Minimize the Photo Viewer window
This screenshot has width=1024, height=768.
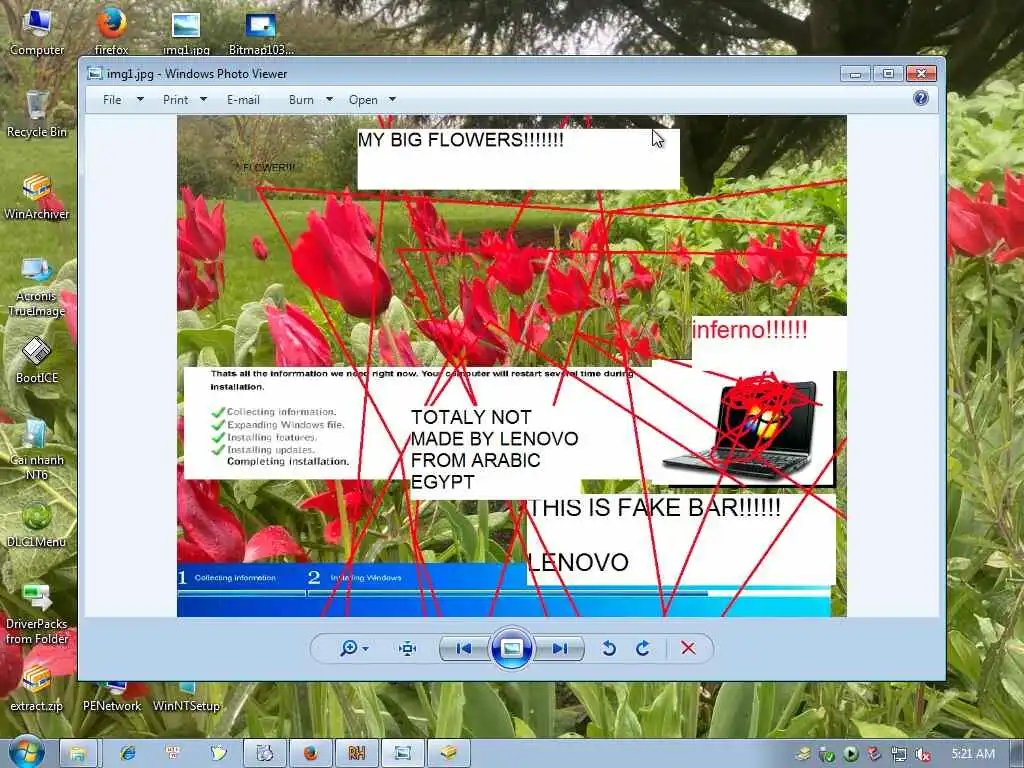[x=856, y=74]
